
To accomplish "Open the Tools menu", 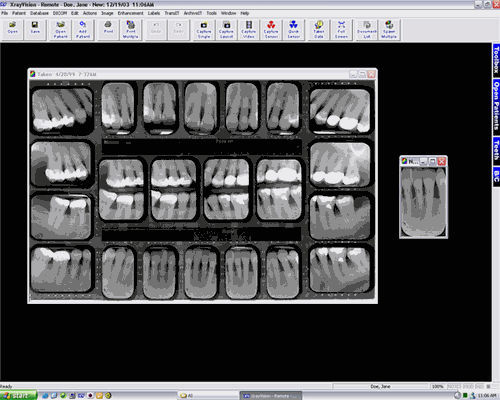I will click(x=211, y=13).
